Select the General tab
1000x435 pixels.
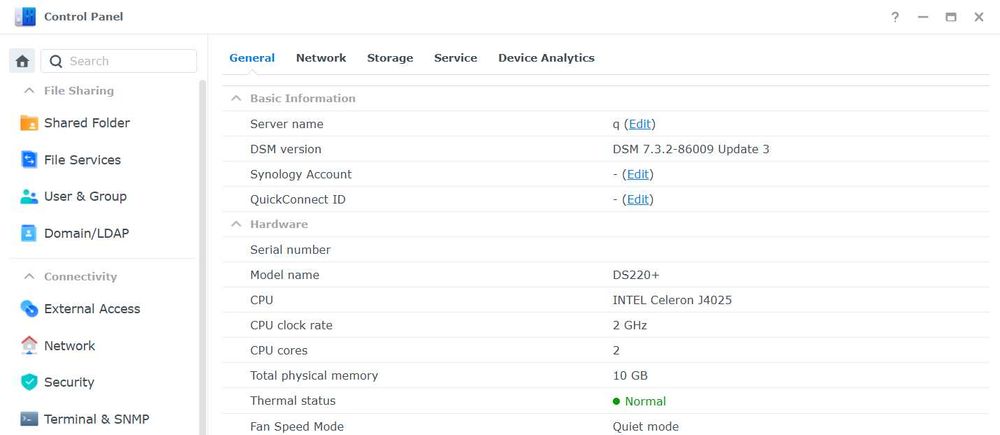tap(252, 58)
